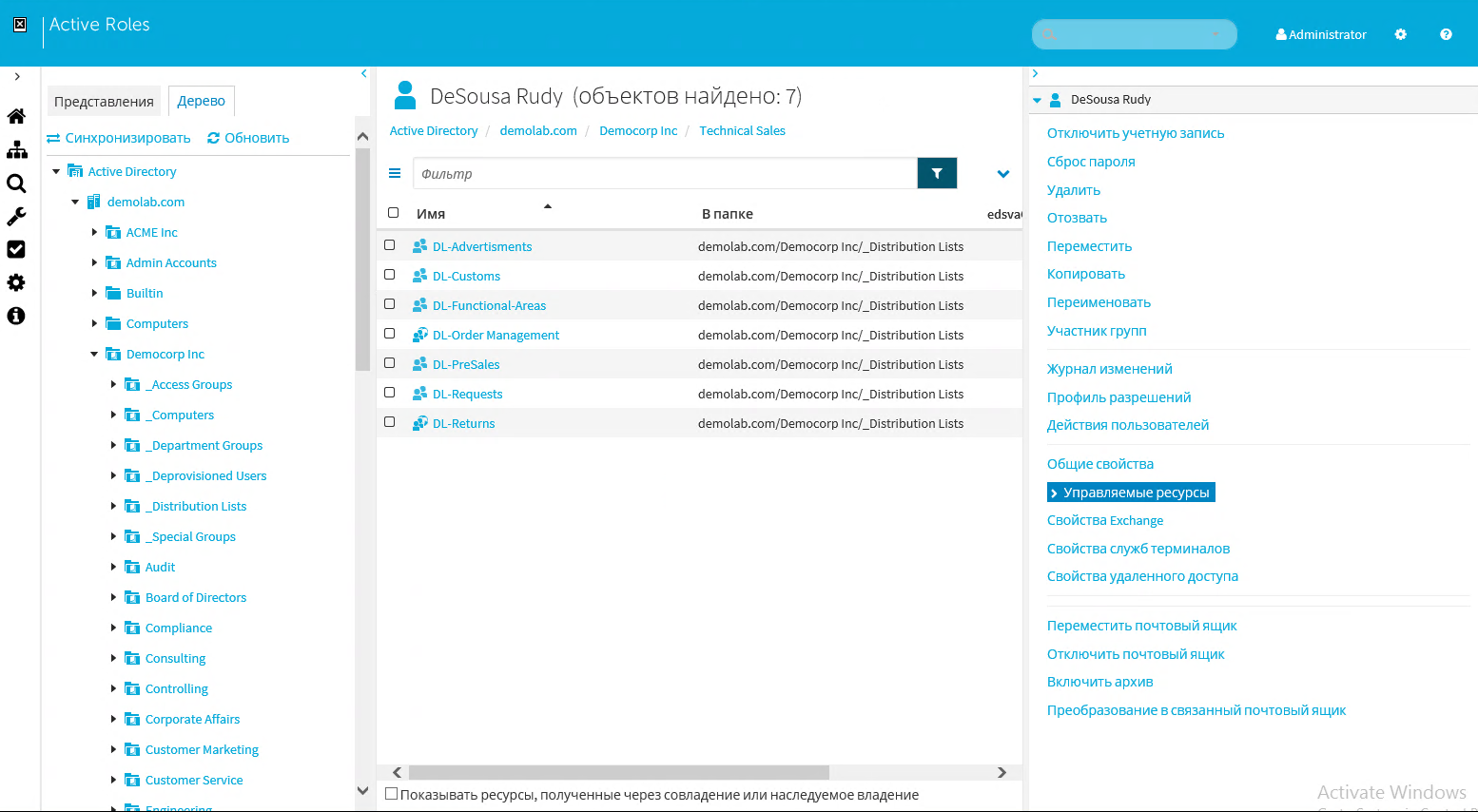Open Общие свойства menu item

pos(1100,464)
